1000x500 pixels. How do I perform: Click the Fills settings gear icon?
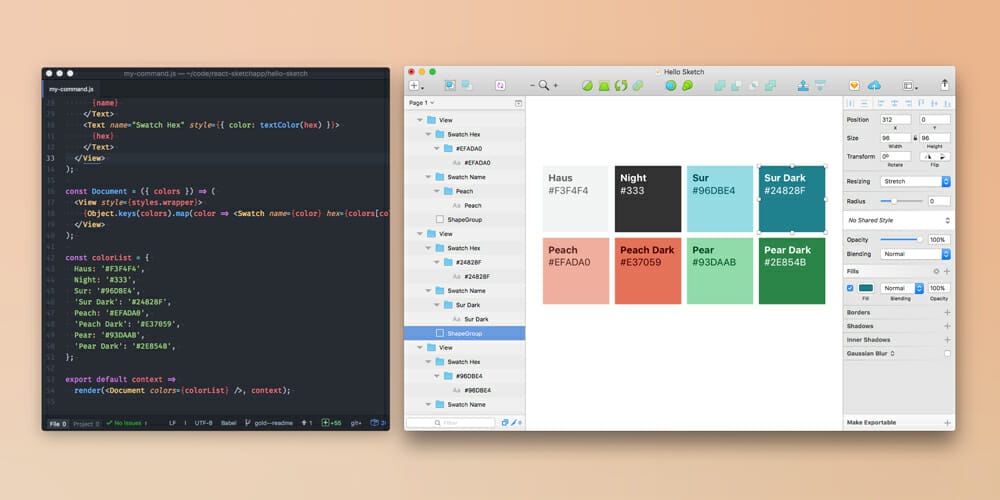coord(936,271)
